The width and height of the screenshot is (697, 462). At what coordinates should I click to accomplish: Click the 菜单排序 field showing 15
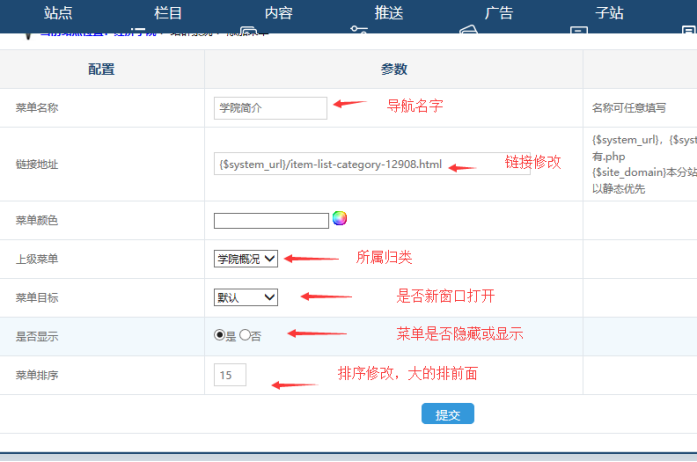click(x=230, y=375)
